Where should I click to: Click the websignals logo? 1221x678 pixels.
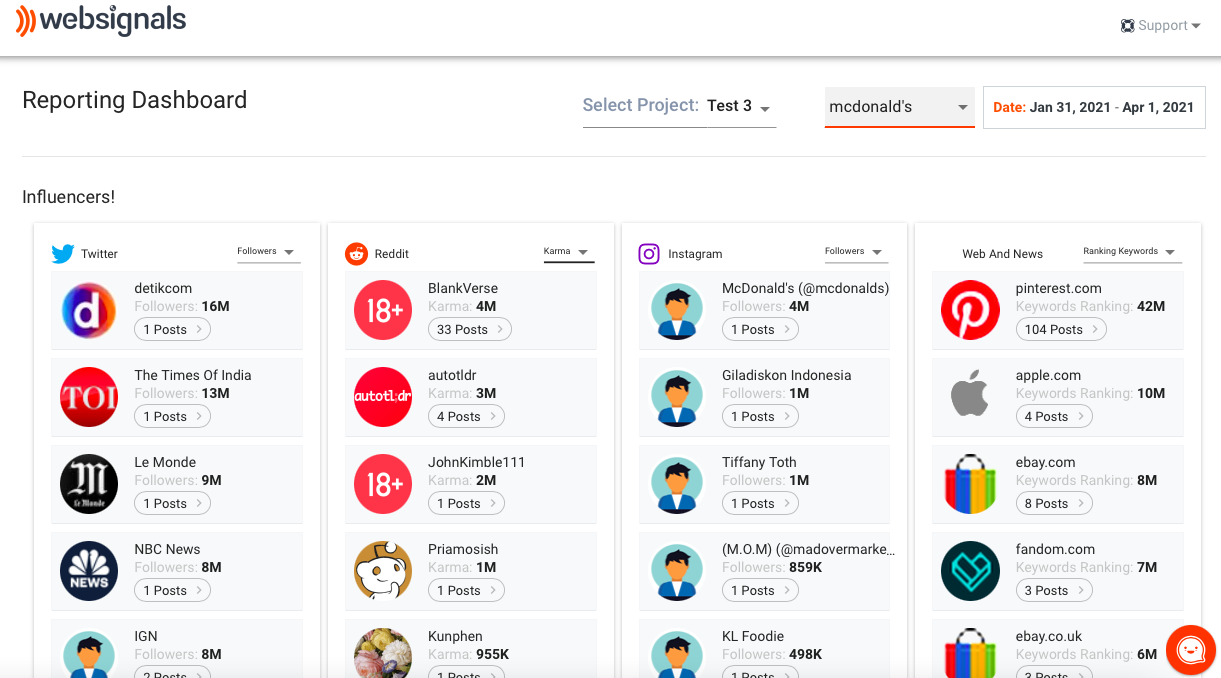pos(101,21)
